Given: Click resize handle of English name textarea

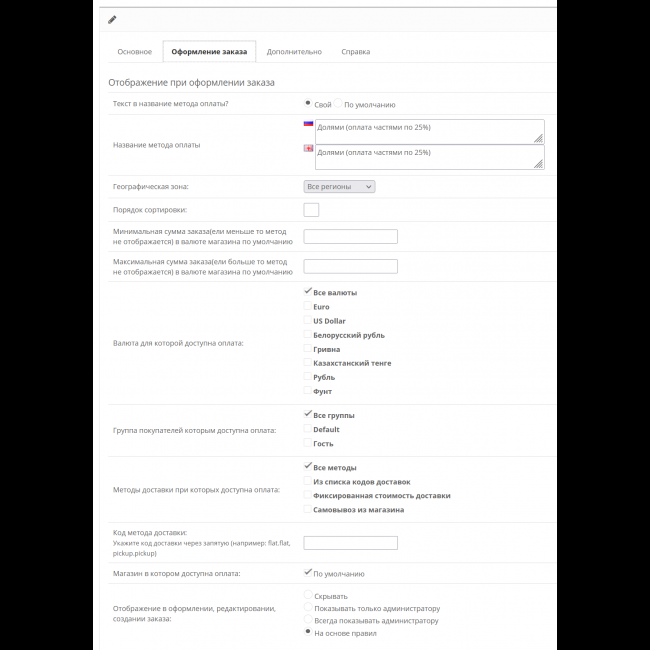Looking at the screenshot, I should click(539, 163).
